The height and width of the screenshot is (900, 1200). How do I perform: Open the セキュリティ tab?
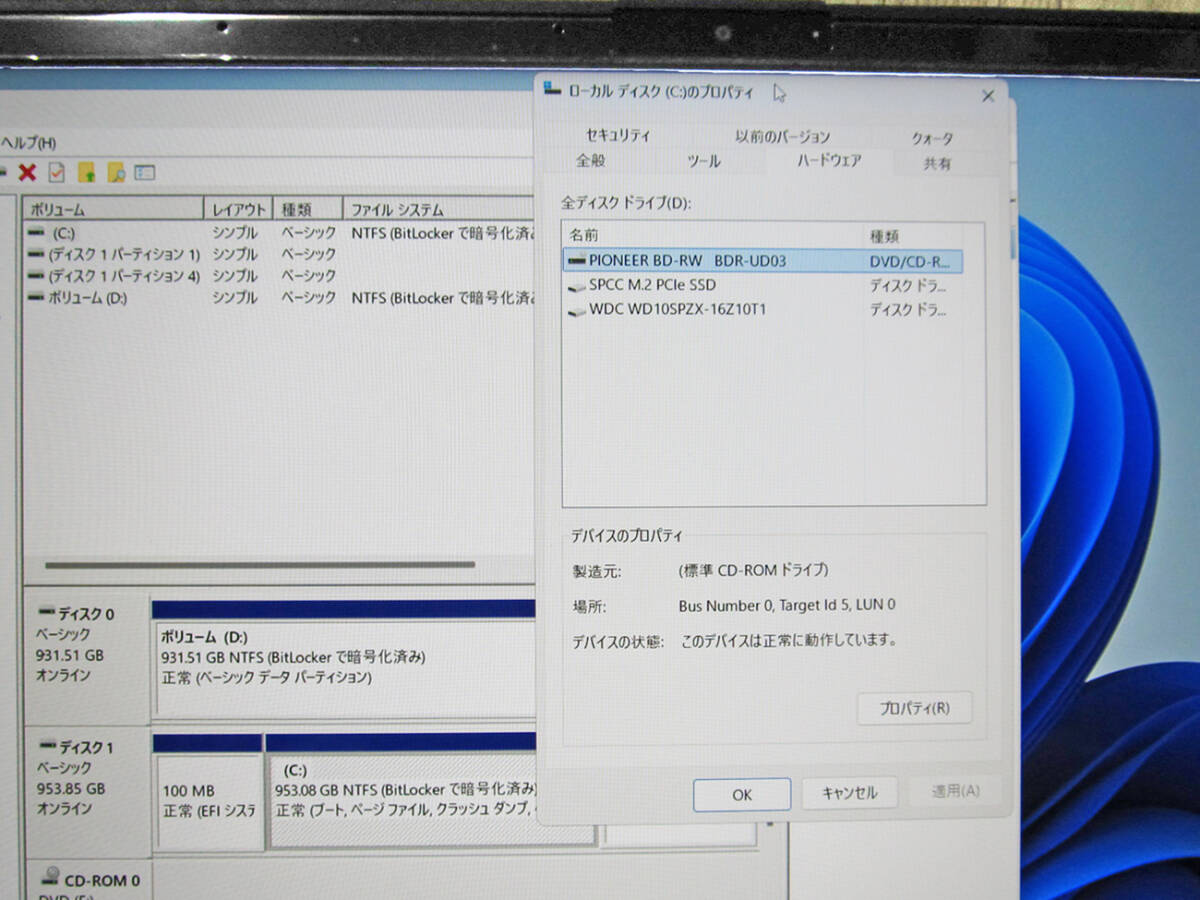pos(618,136)
